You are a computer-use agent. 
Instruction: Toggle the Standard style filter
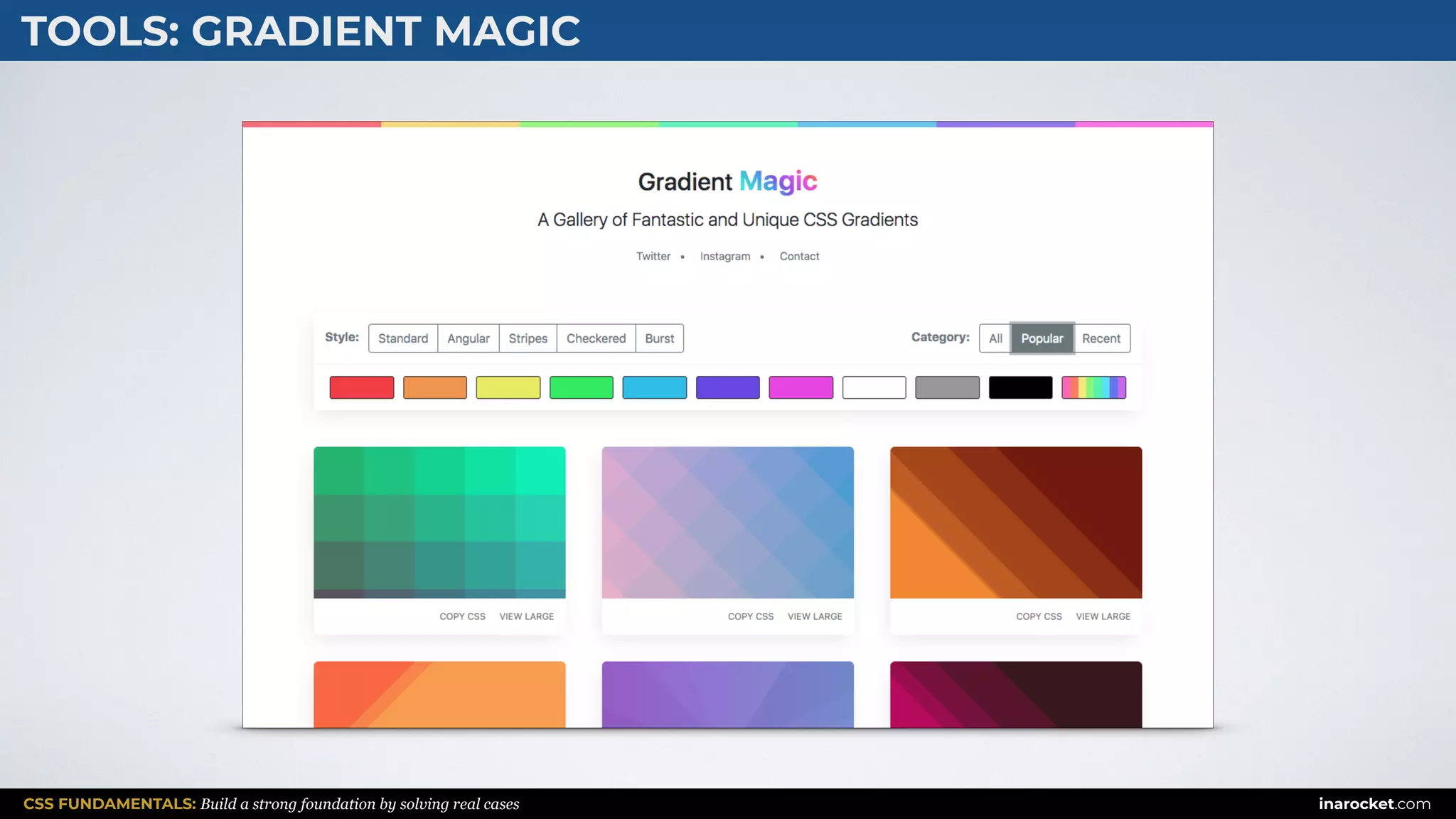coord(403,338)
